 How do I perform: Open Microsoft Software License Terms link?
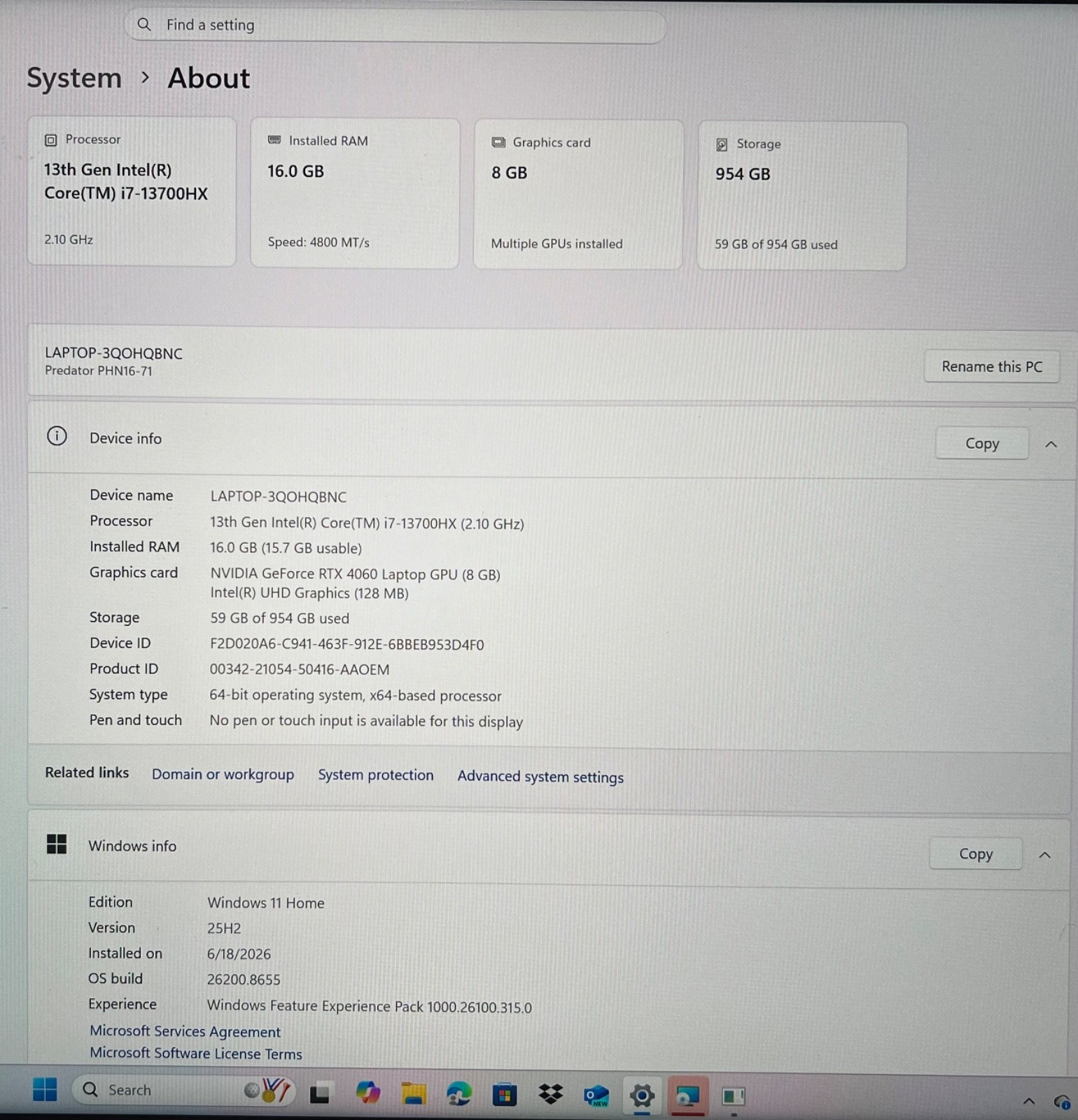tap(196, 1053)
